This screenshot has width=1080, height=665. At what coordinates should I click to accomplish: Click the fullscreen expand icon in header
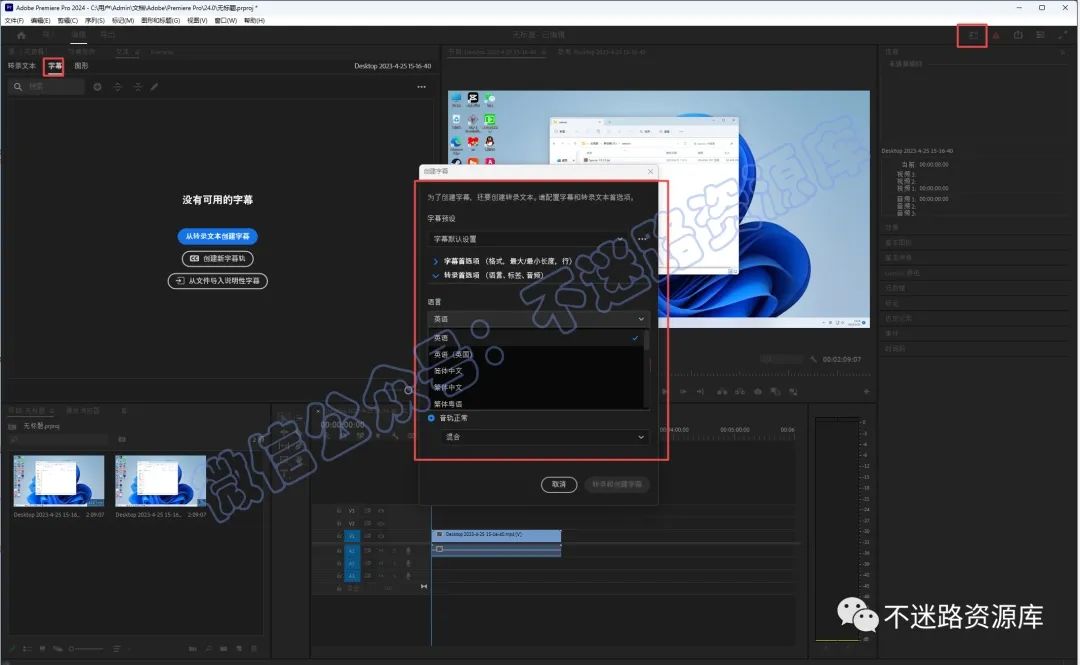[1063, 35]
